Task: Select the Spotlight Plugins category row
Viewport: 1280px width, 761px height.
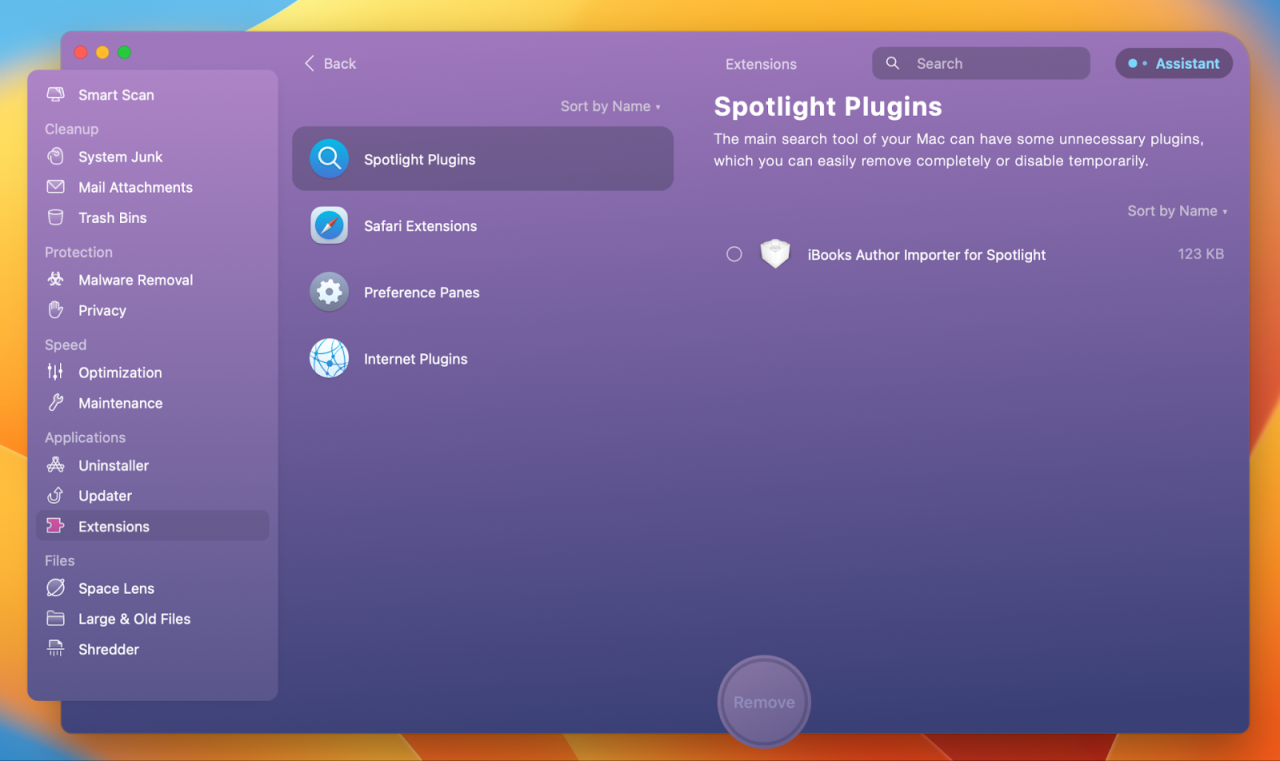Action: (x=483, y=159)
